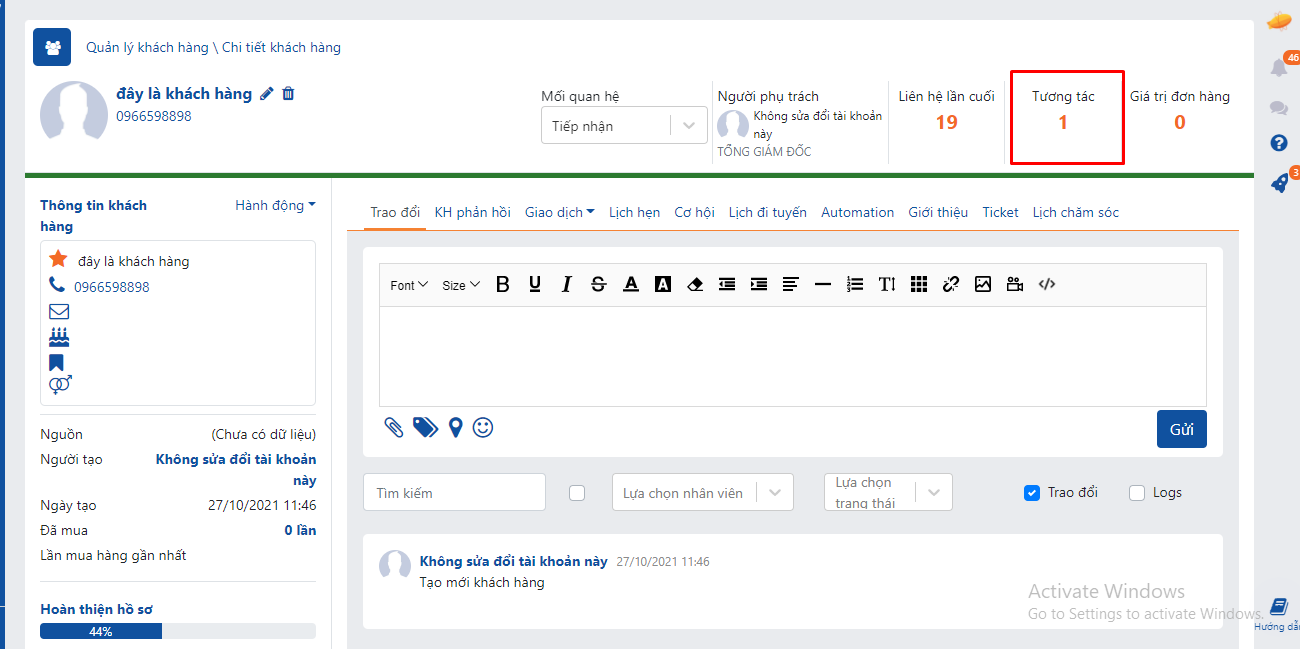Insert a table using the grid icon

pos(919,285)
